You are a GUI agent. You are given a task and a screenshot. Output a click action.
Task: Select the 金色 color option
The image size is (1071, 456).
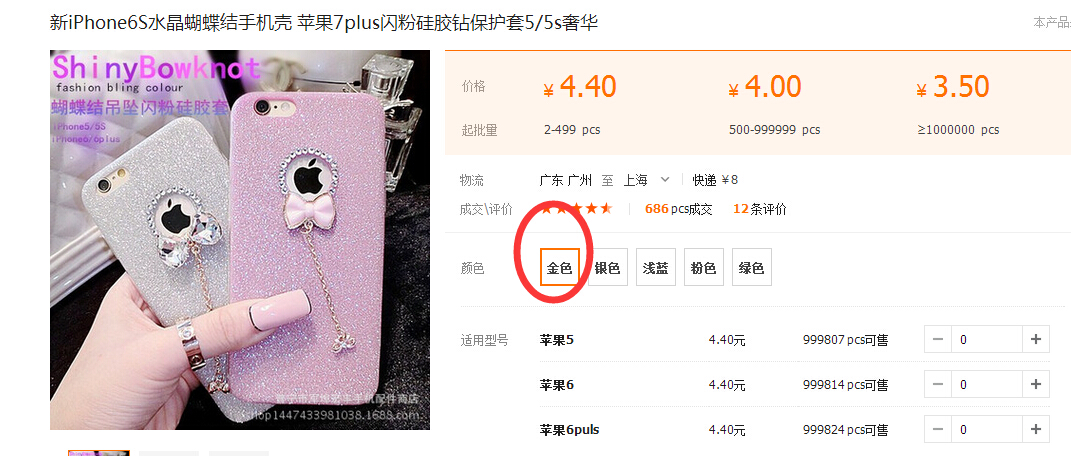559,267
